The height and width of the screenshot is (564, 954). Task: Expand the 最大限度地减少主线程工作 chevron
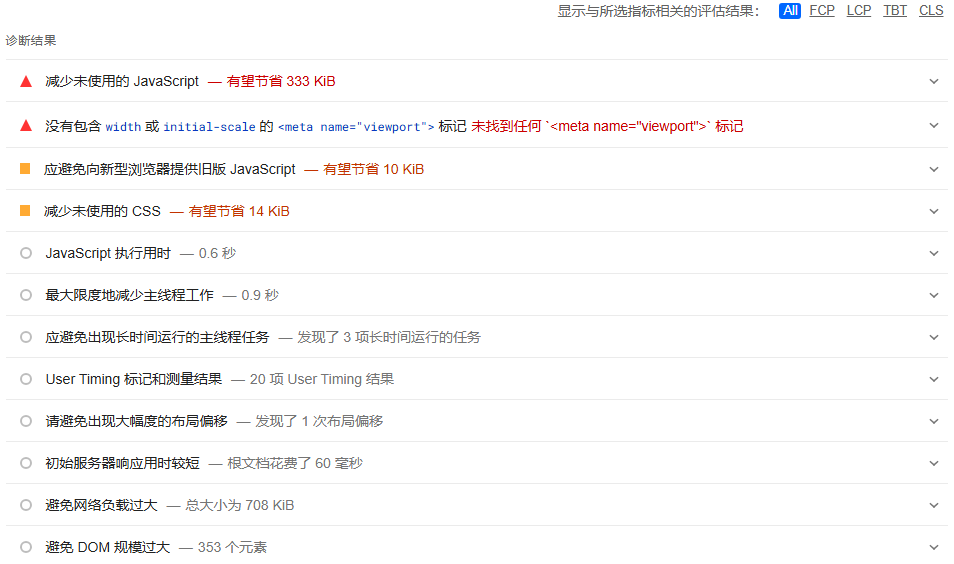934,295
